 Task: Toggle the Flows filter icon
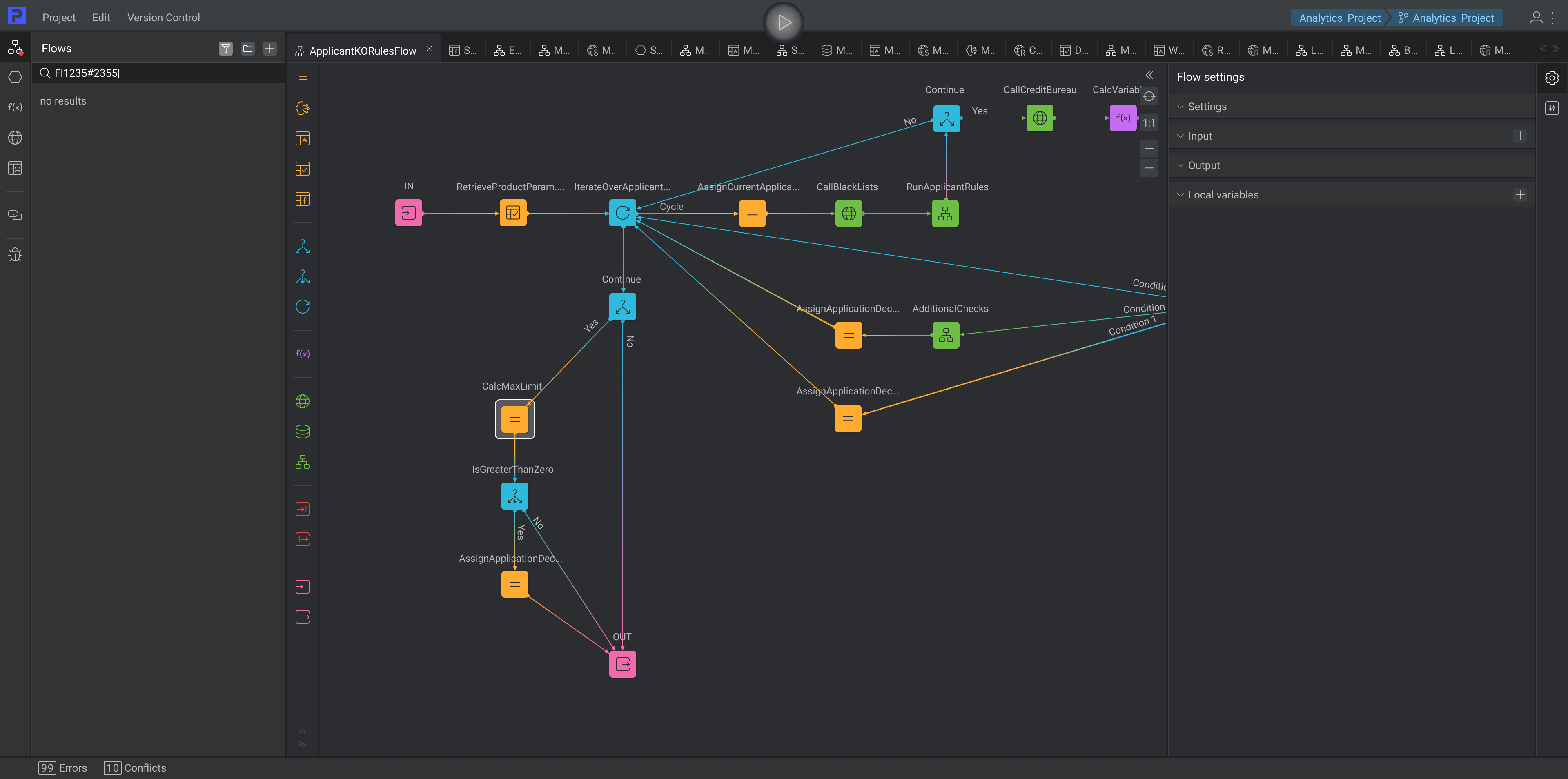pyautogui.click(x=226, y=48)
